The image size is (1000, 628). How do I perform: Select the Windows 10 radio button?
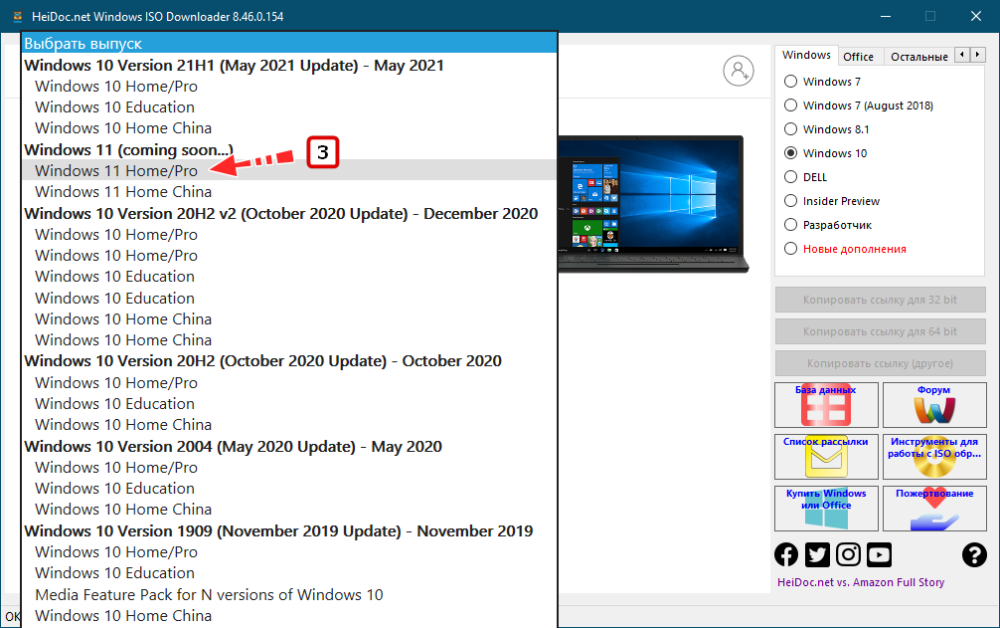[x=791, y=153]
